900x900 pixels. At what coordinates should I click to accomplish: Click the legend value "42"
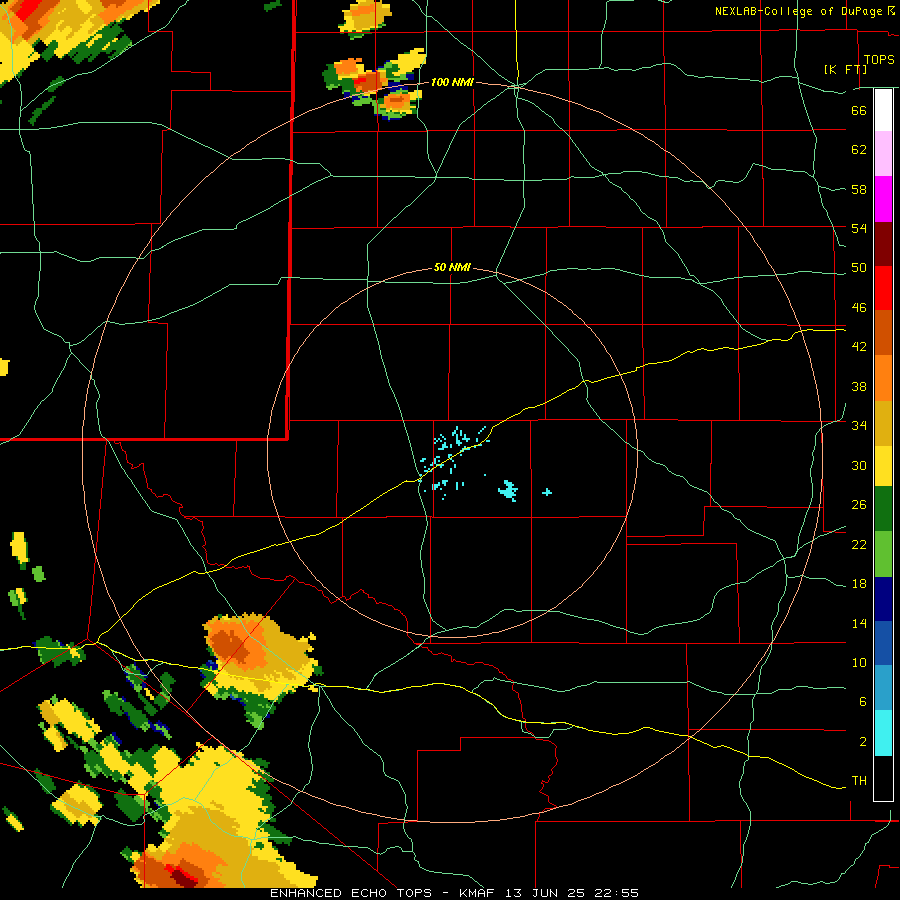tap(859, 347)
